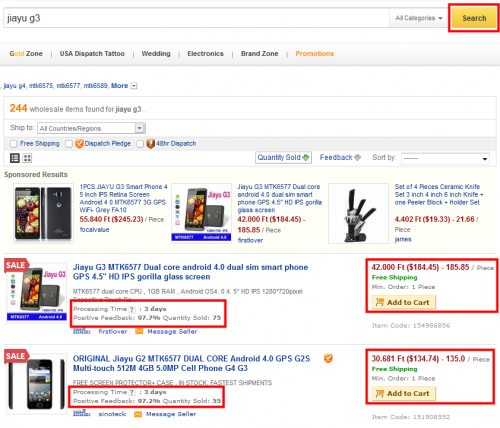Viewport: 500px width, 428px height.
Task: Click Quantity Sold green sort arrow
Action: [305, 158]
